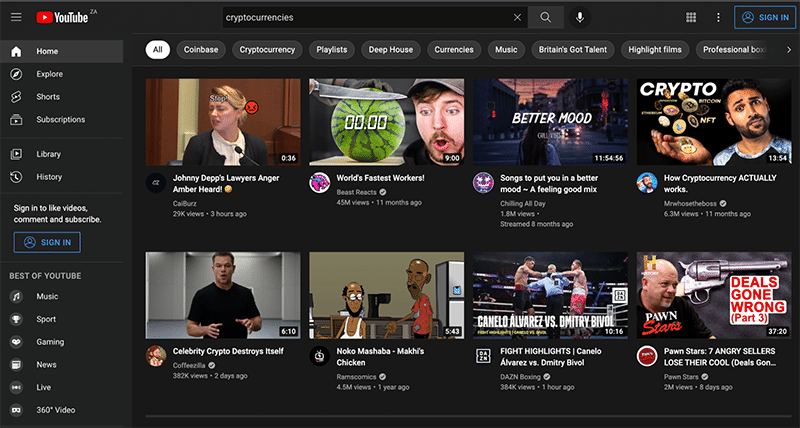
Task: Clear the search box text
Action: (517, 17)
